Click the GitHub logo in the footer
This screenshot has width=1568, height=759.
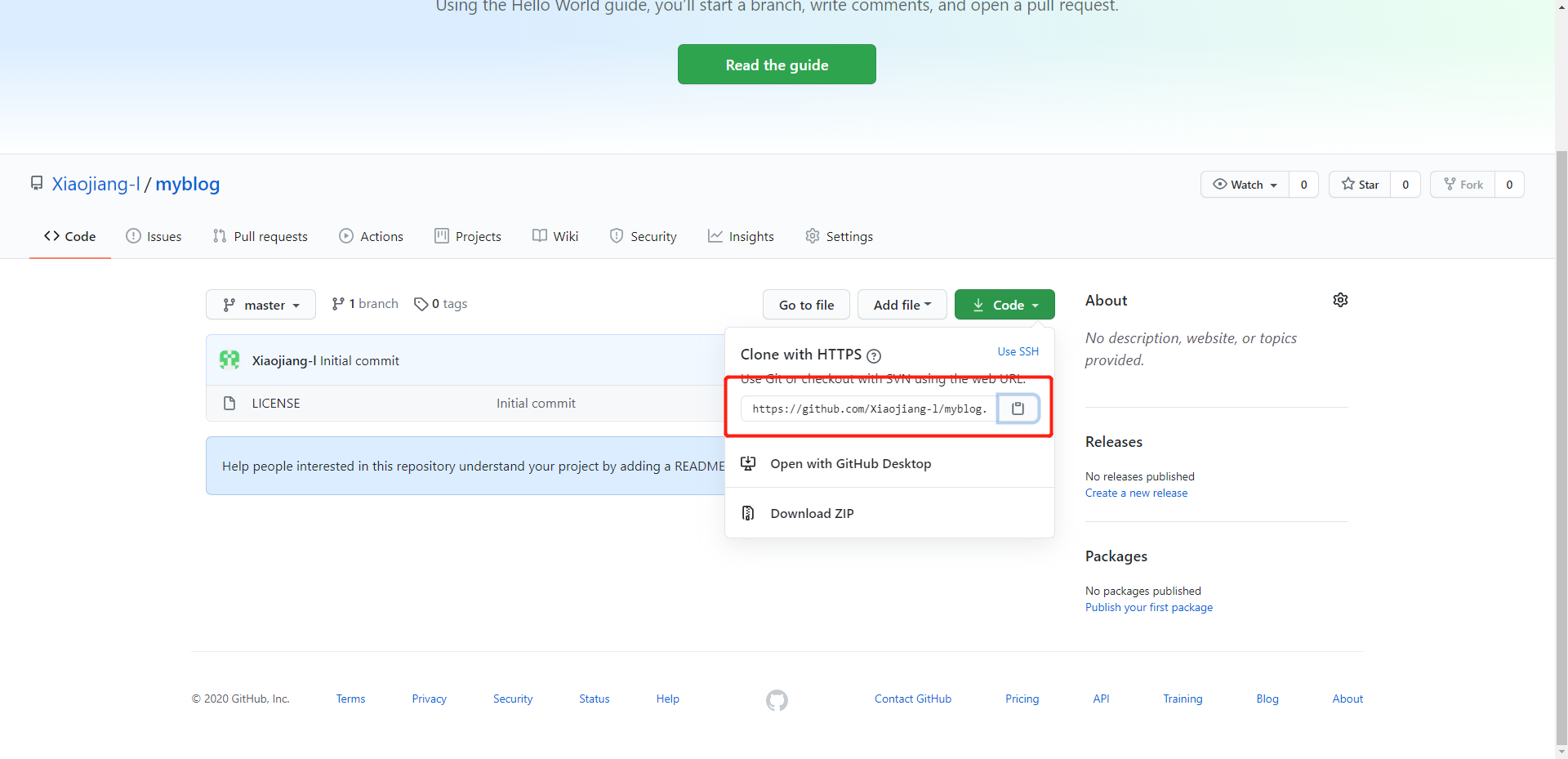tap(777, 700)
